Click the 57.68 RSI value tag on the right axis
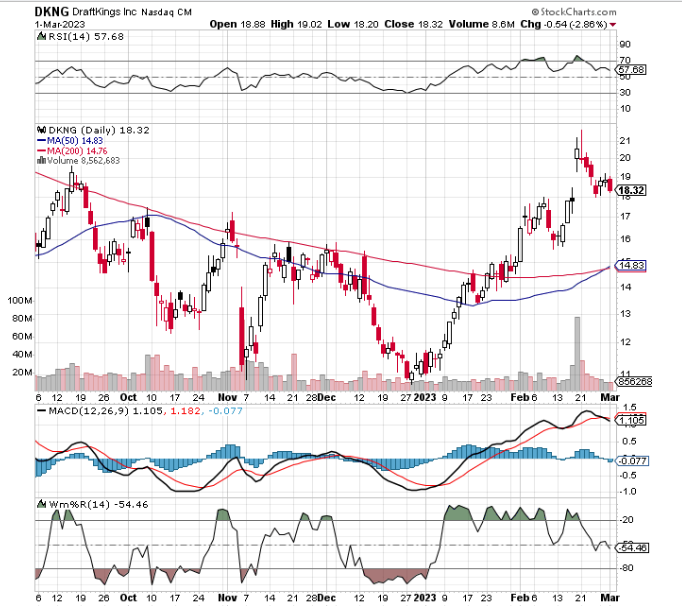The height and width of the screenshot is (606, 682). pyautogui.click(x=632, y=70)
